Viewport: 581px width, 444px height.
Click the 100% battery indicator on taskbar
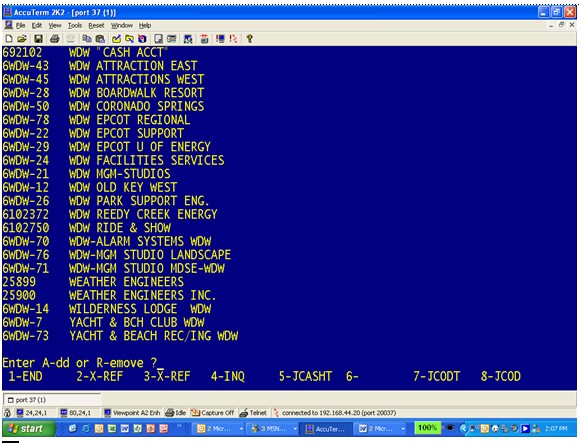[x=427, y=428]
